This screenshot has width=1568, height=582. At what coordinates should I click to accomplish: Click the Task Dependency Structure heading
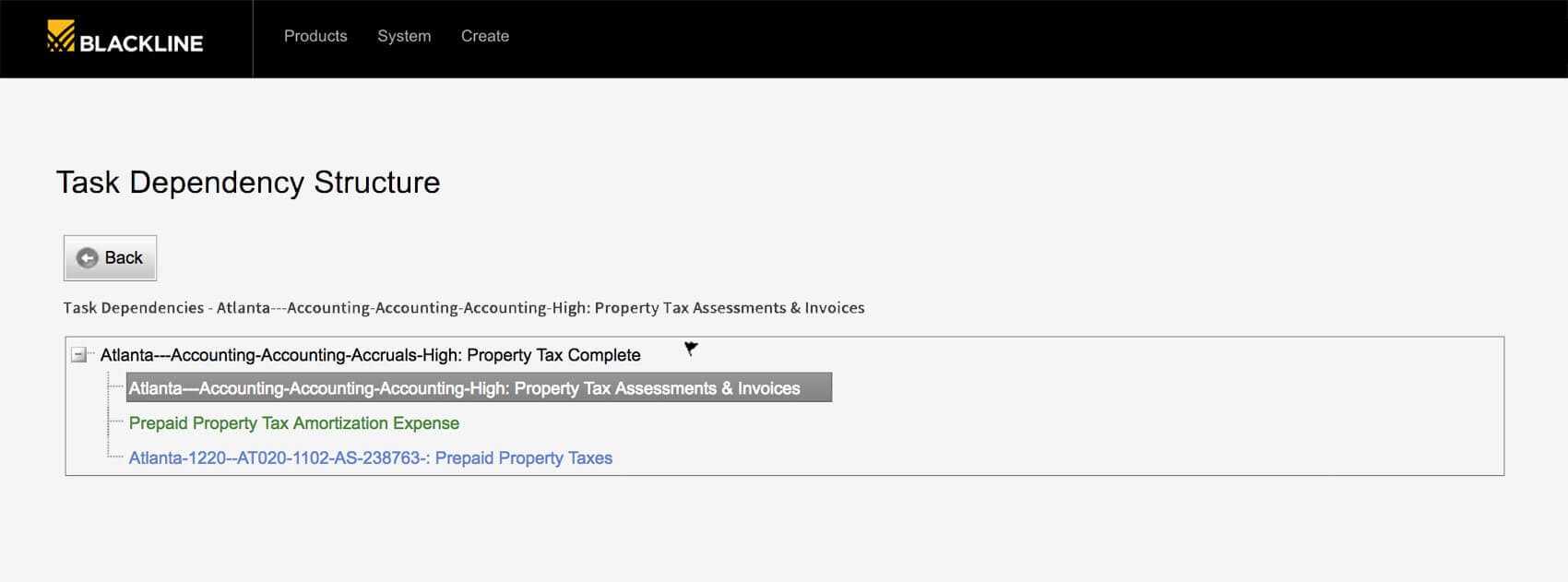tap(248, 183)
